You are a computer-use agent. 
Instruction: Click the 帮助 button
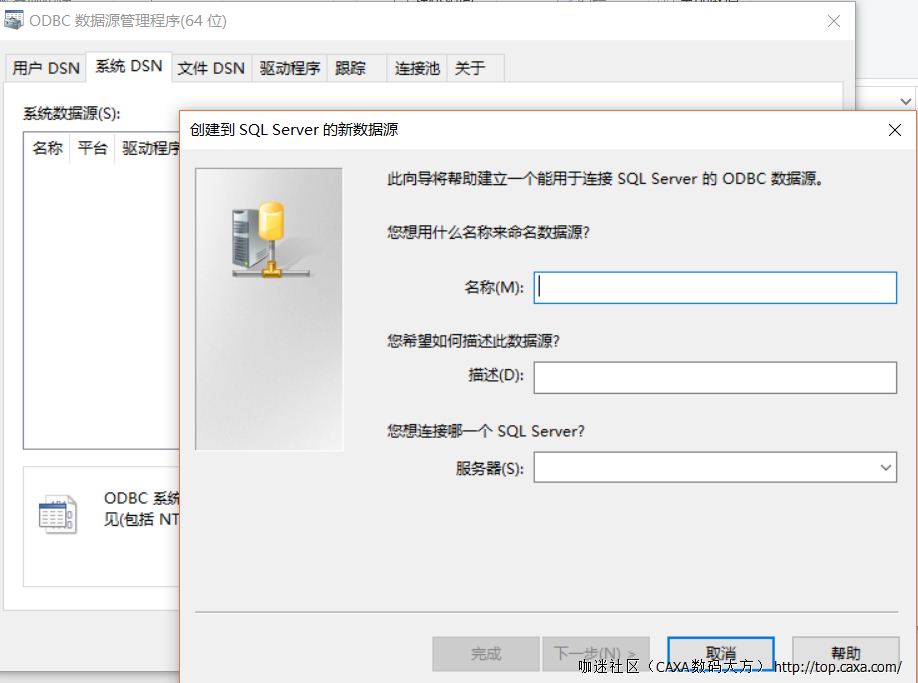tap(846, 654)
